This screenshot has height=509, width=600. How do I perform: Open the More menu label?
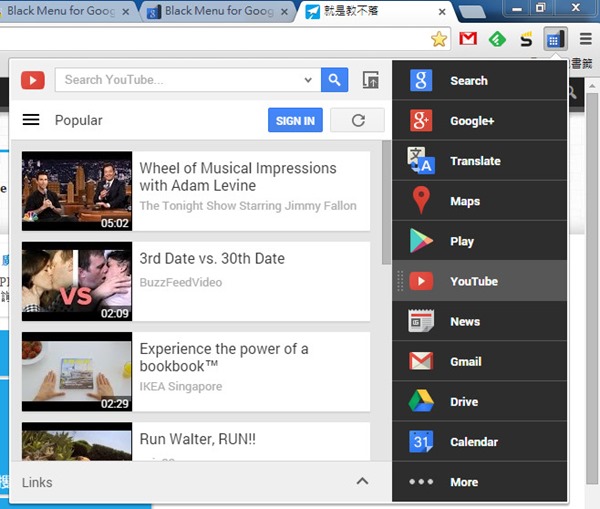click(464, 482)
